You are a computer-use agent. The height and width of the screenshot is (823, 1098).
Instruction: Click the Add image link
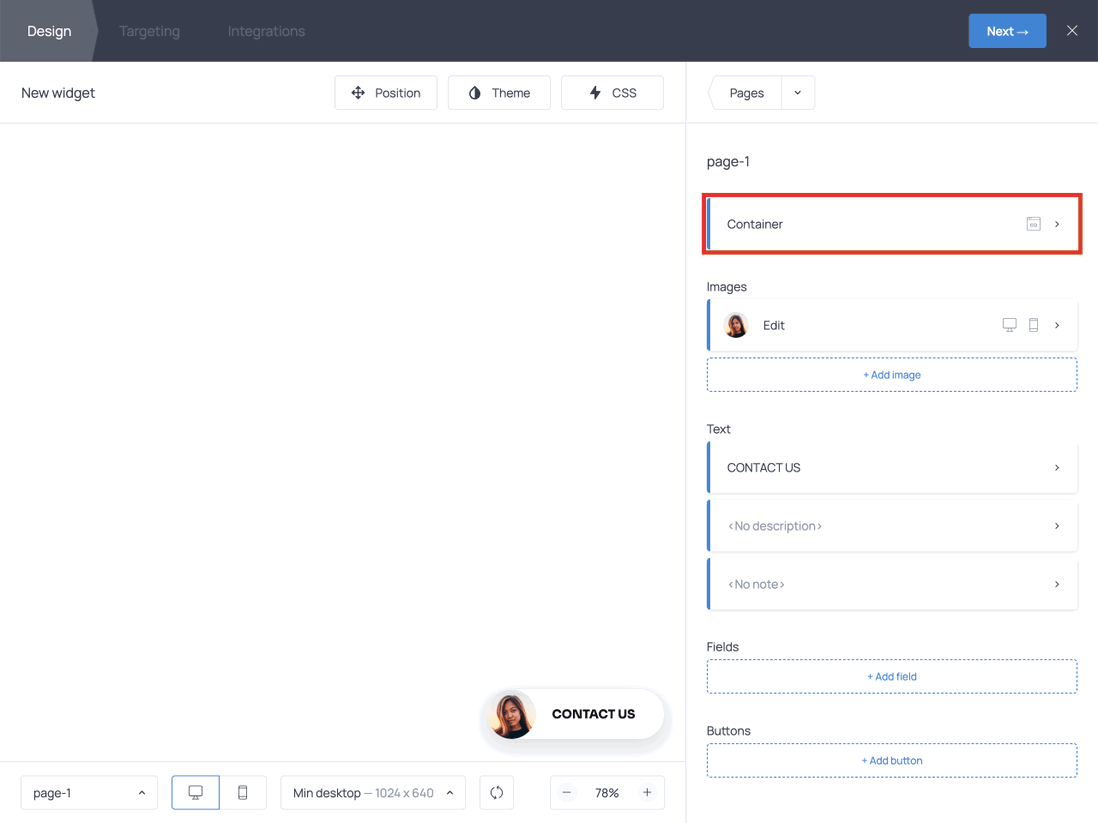click(891, 374)
